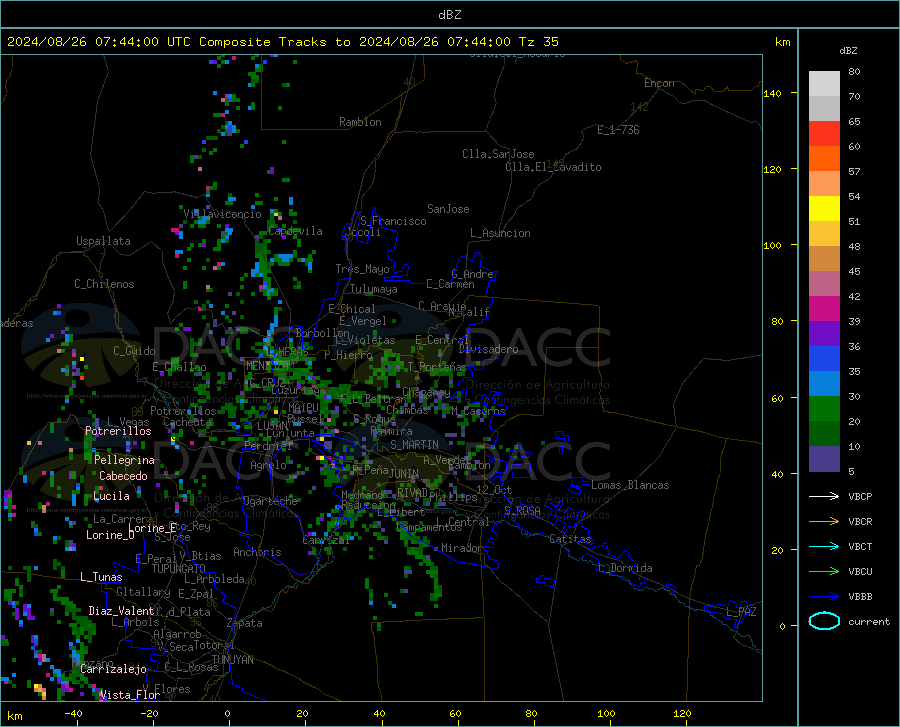This screenshot has height=727, width=900.
Task: Select the orange 60 dBZ color swatch
Action: tap(824, 159)
